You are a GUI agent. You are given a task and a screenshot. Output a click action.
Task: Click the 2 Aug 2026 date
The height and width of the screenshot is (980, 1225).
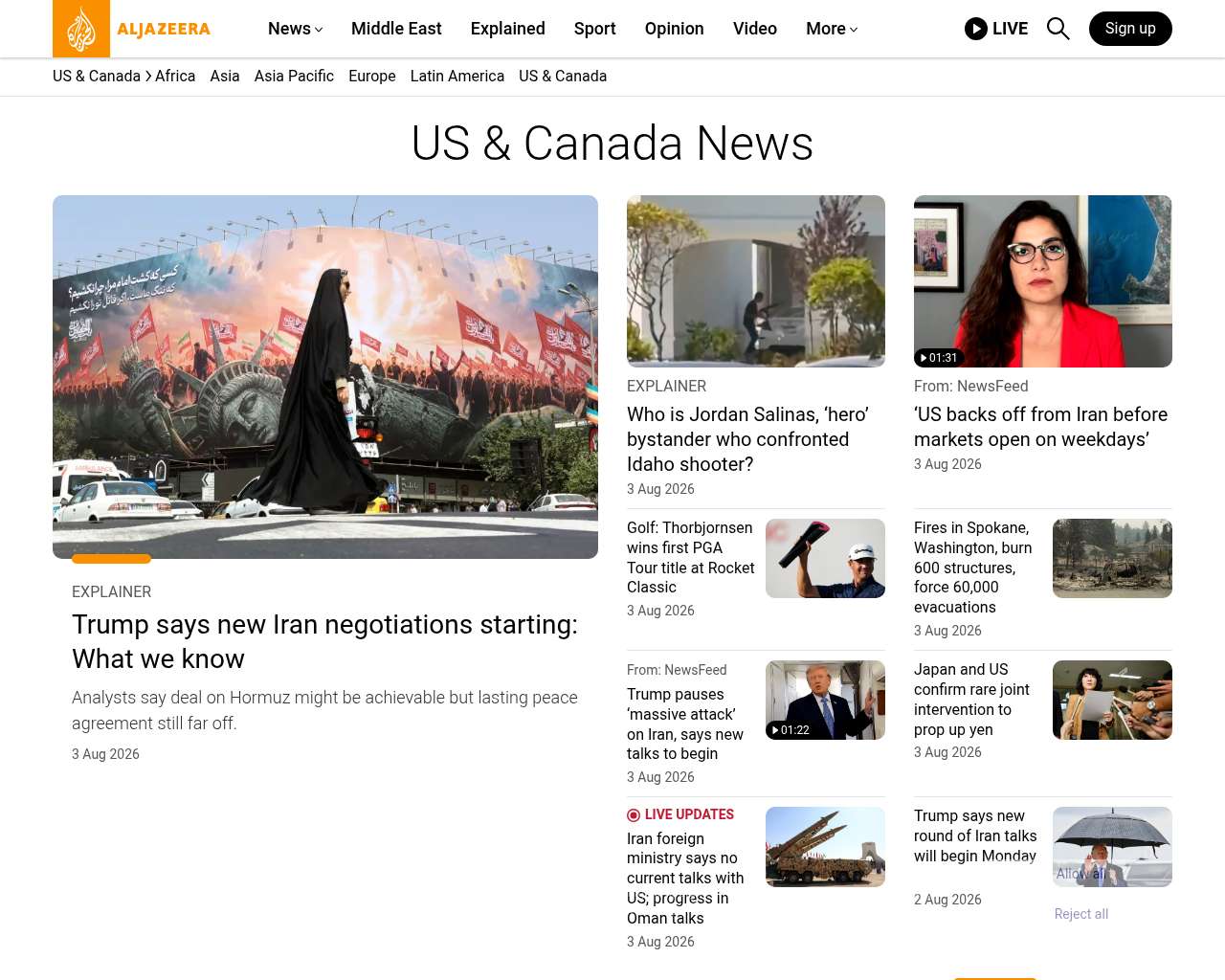click(947, 900)
